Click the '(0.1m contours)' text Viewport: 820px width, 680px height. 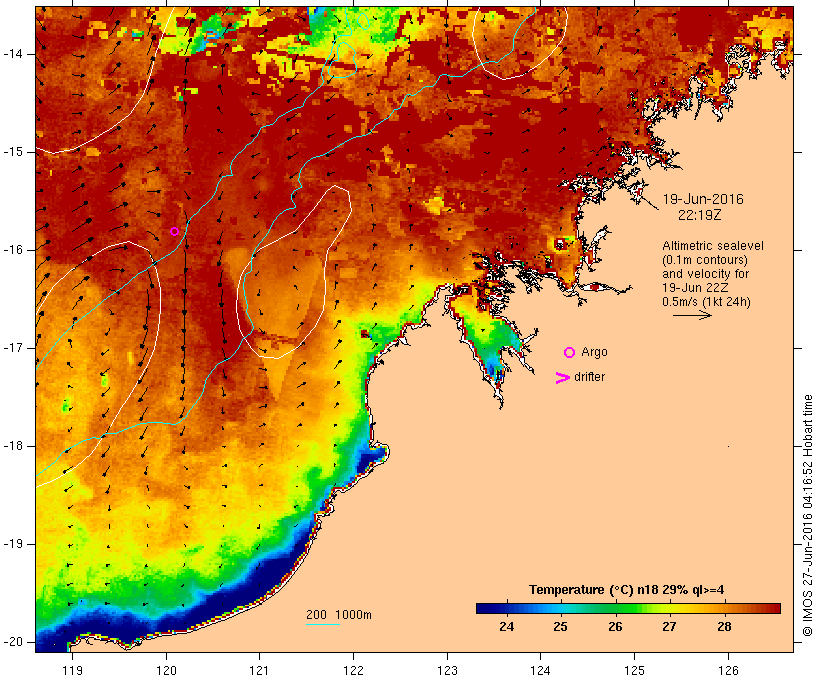705,260
